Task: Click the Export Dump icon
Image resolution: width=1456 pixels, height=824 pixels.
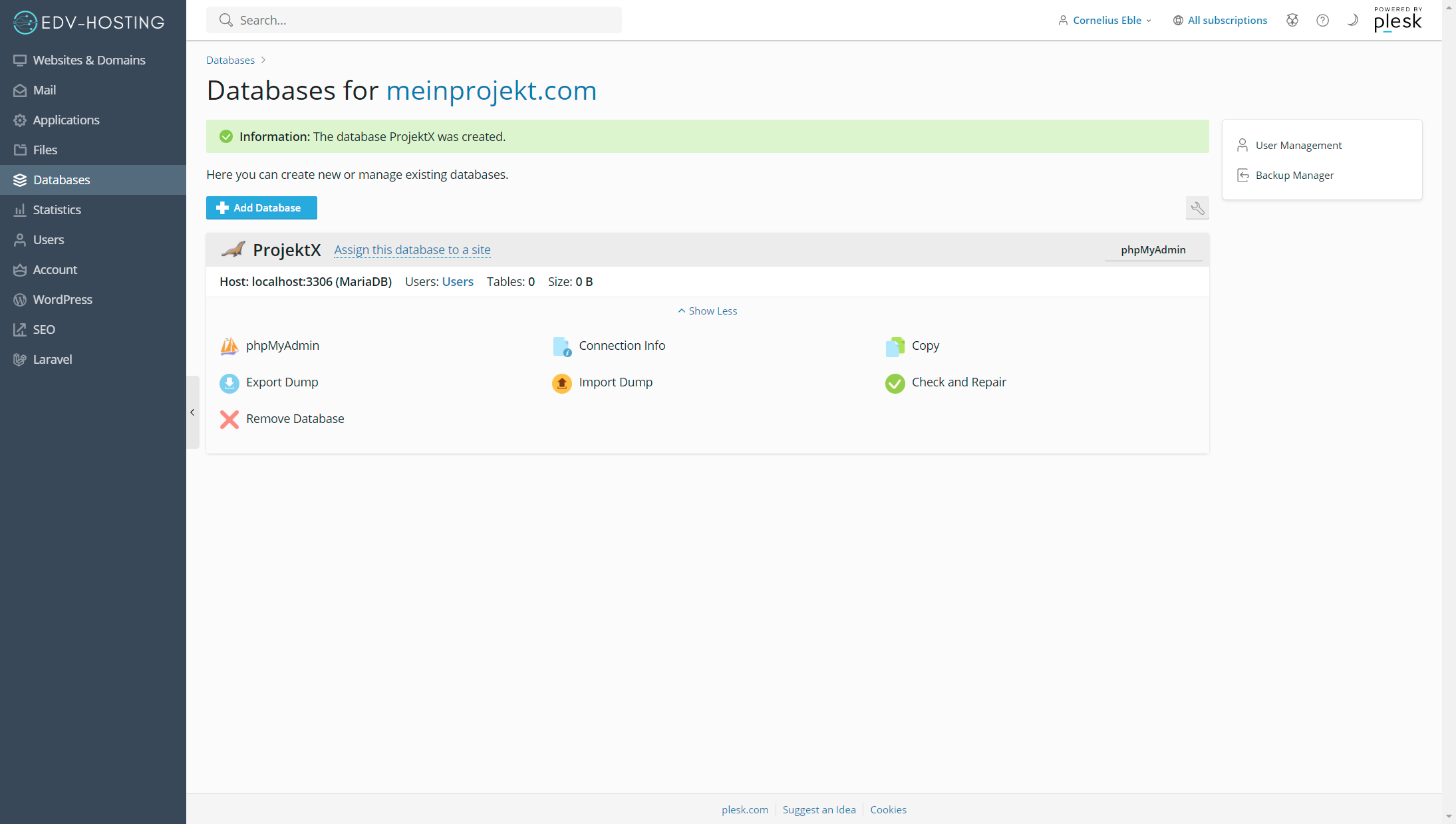Action: coord(229,383)
